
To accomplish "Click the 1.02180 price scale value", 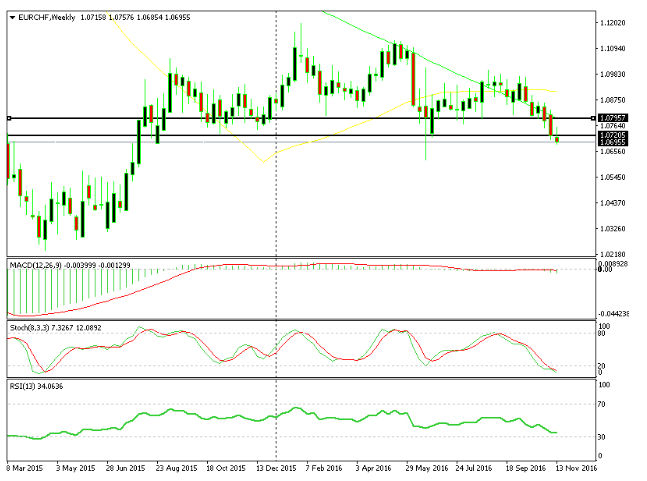I will [612, 254].
